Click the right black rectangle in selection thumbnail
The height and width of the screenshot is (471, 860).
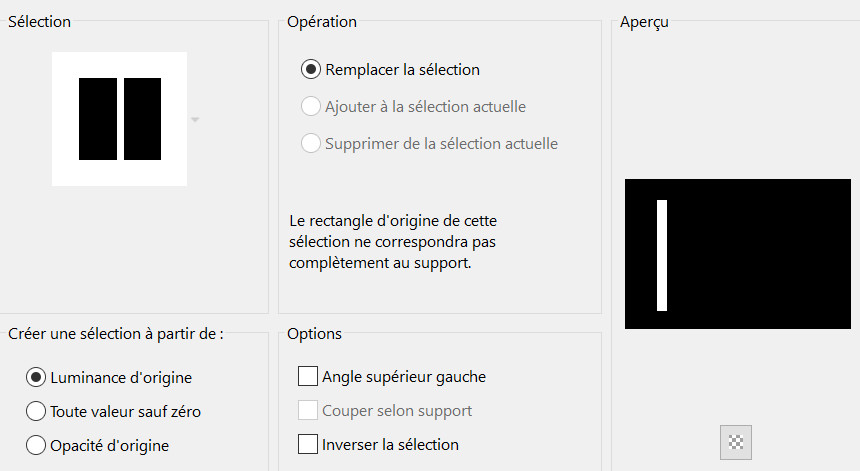point(142,119)
